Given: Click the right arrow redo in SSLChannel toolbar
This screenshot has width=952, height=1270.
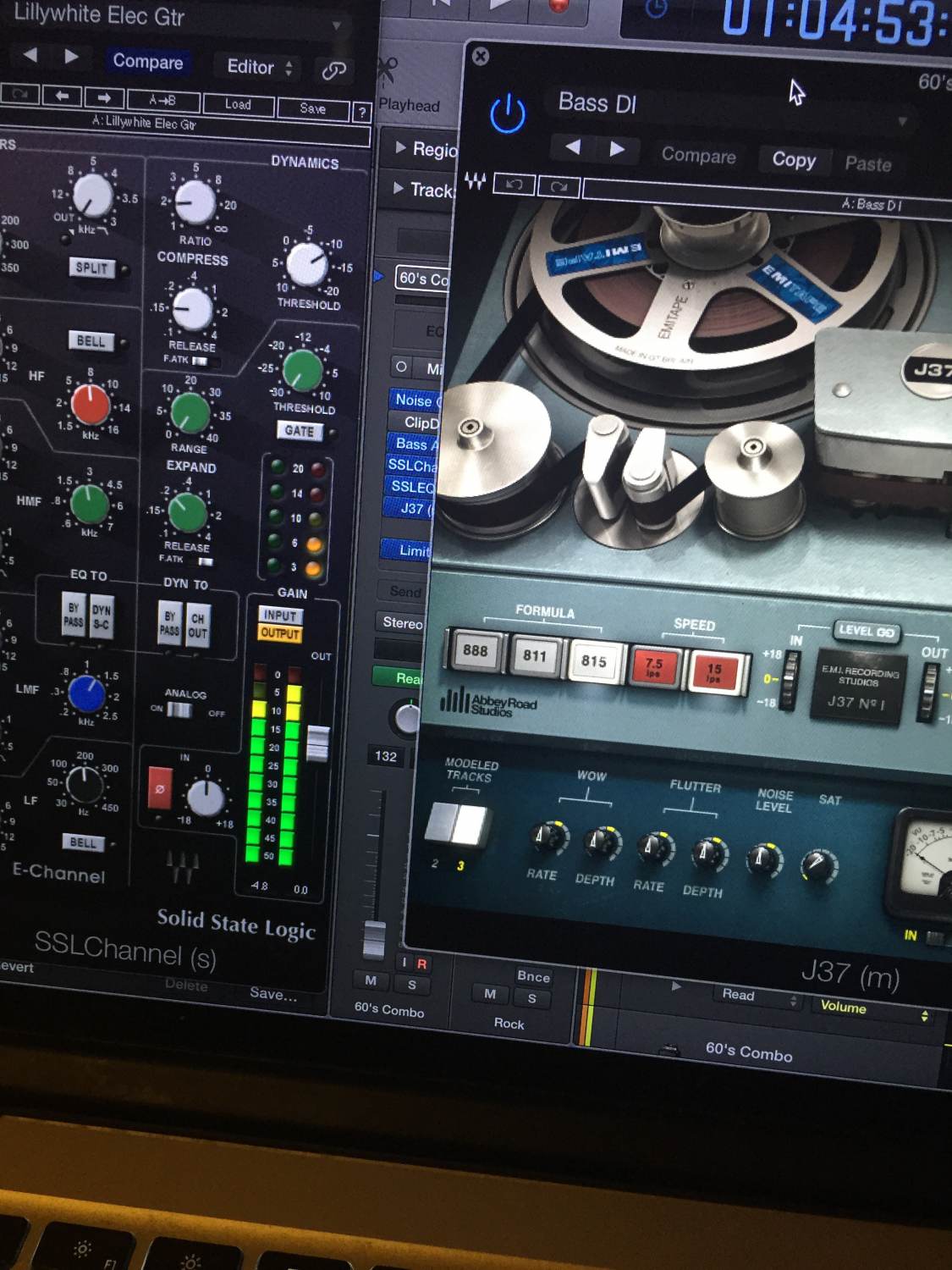Looking at the screenshot, I should [103, 97].
